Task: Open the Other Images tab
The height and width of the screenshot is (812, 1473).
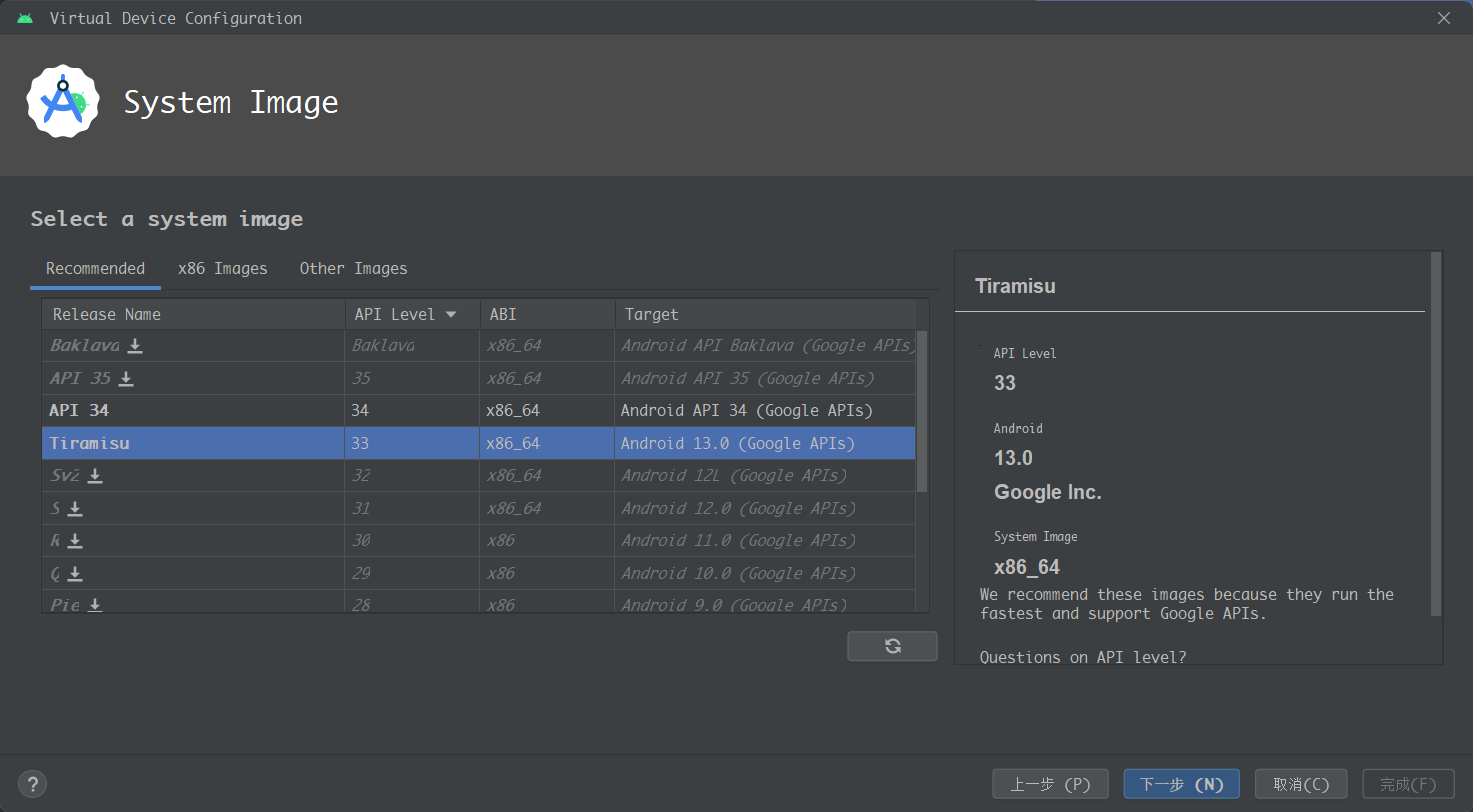Action: click(353, 268)
